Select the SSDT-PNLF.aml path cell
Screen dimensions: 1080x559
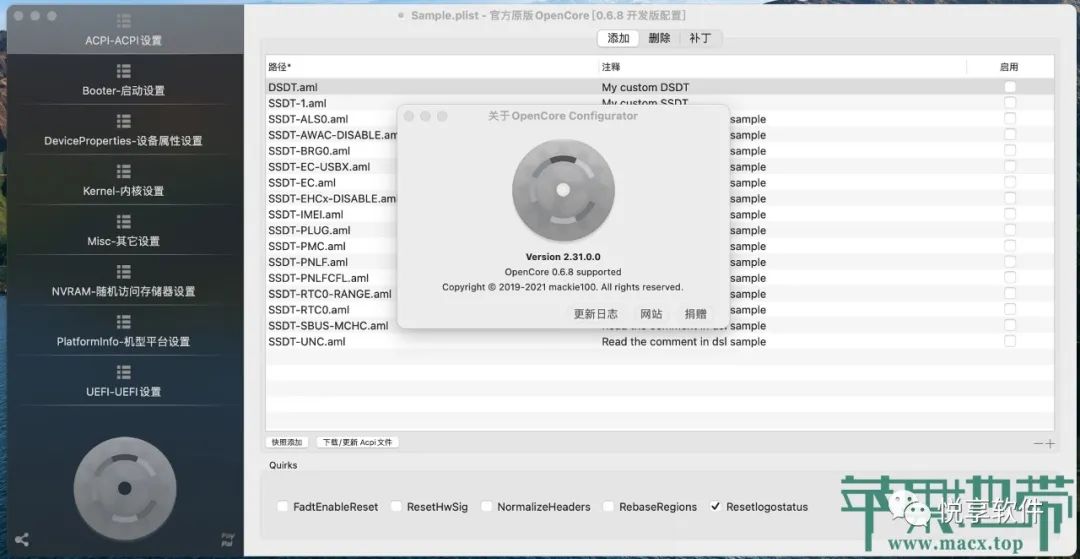pos(308,262)
